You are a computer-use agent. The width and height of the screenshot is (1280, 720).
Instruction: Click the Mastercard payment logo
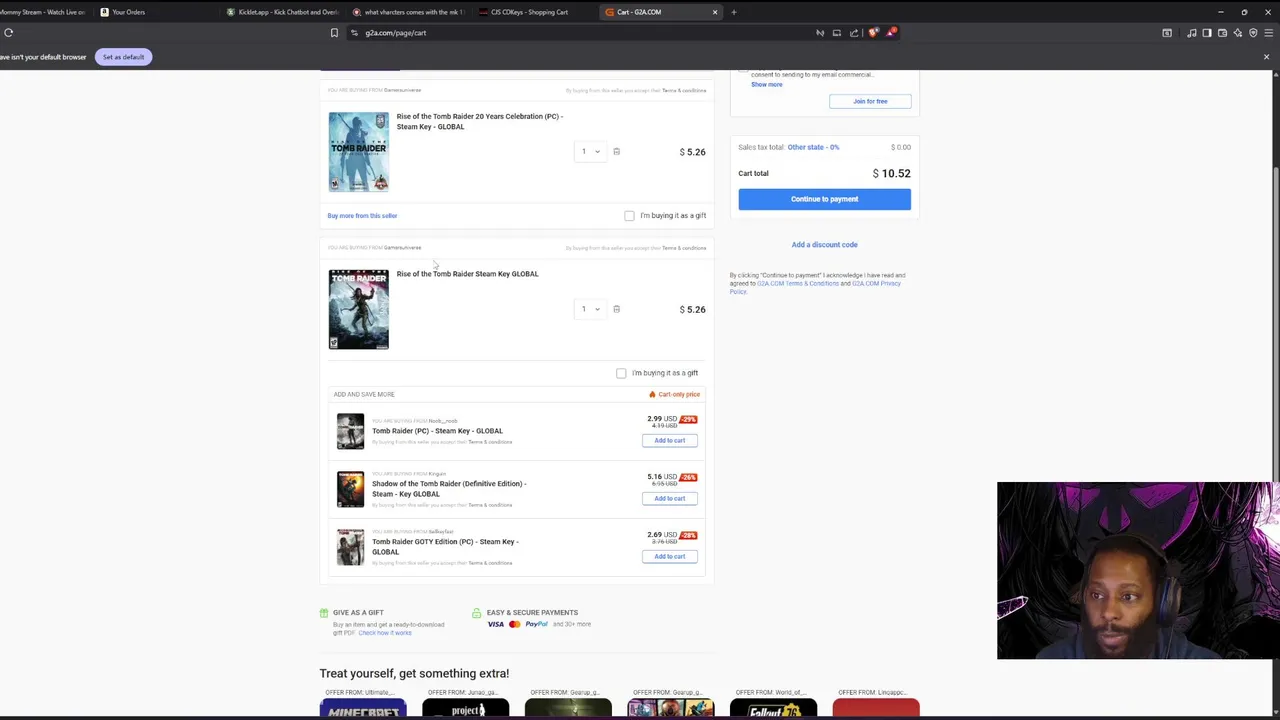click(x=515, y=624)
